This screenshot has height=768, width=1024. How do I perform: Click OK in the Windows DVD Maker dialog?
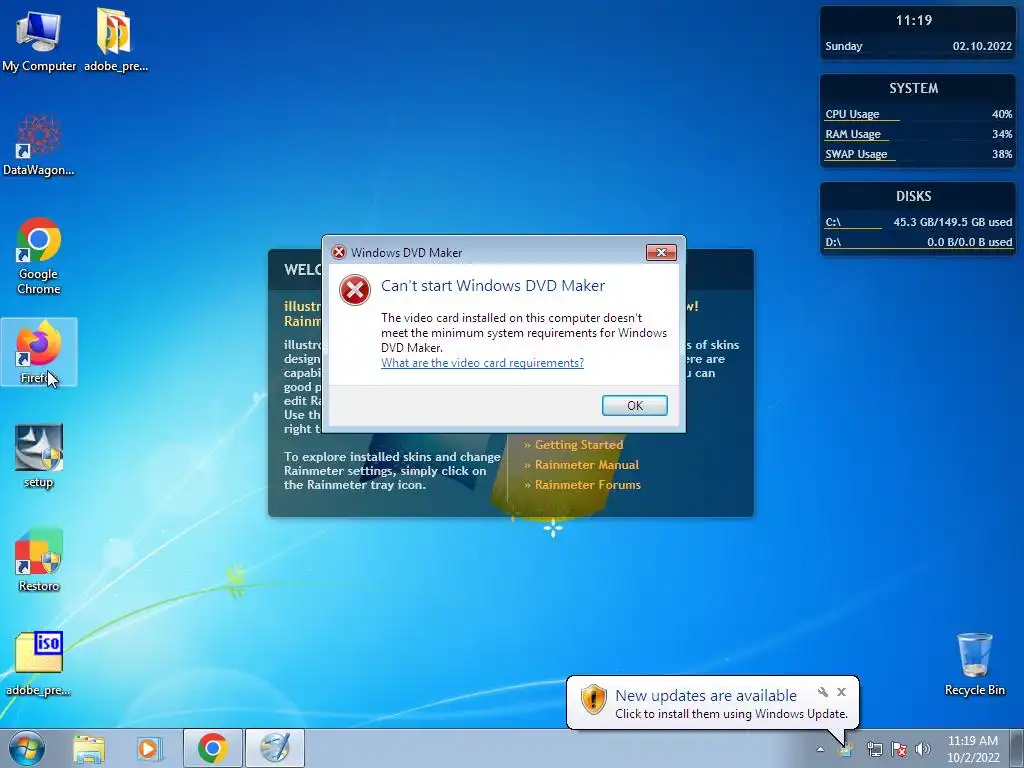coord(634,406)
